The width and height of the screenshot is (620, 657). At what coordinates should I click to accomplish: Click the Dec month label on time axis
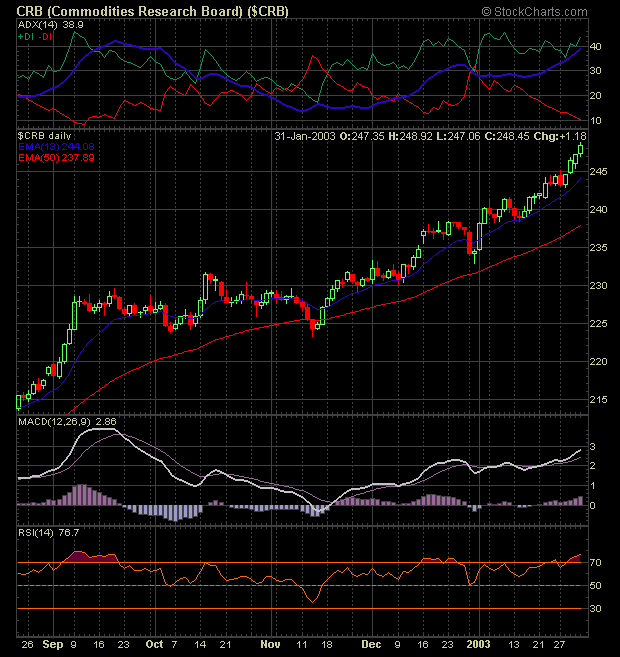tap(372, 644)
